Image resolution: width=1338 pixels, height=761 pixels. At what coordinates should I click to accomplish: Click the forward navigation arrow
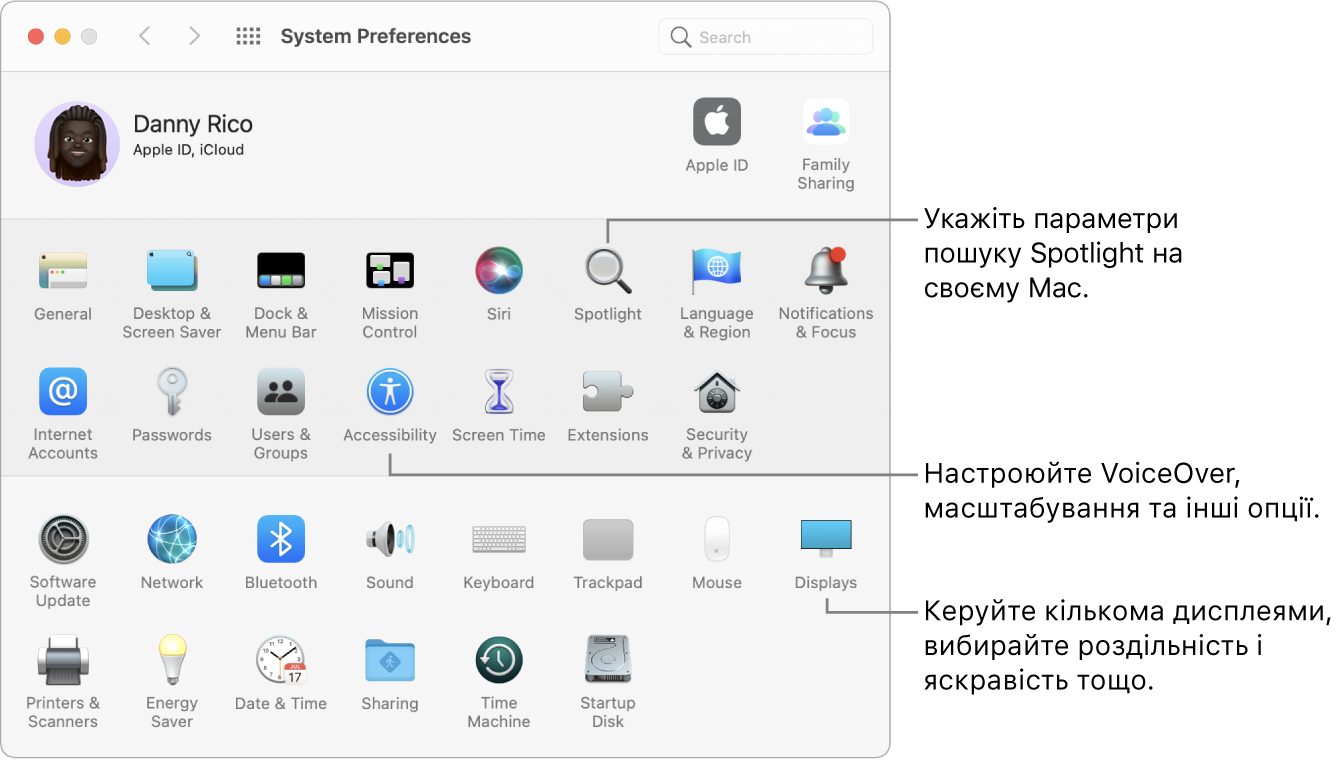pyautogui.click(x=194, y=37)
